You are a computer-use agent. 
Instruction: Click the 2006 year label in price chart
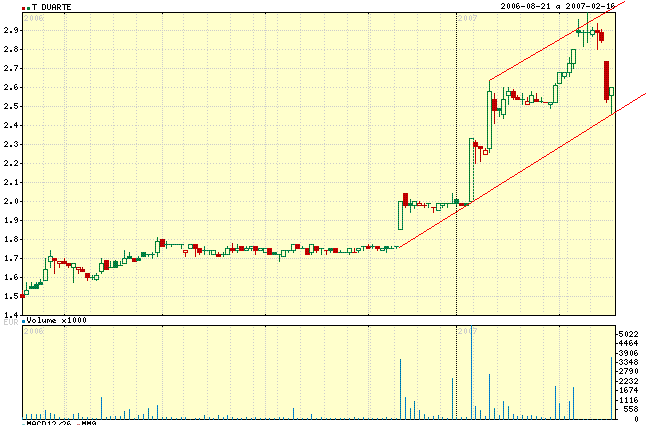click(x=34, y=18)
